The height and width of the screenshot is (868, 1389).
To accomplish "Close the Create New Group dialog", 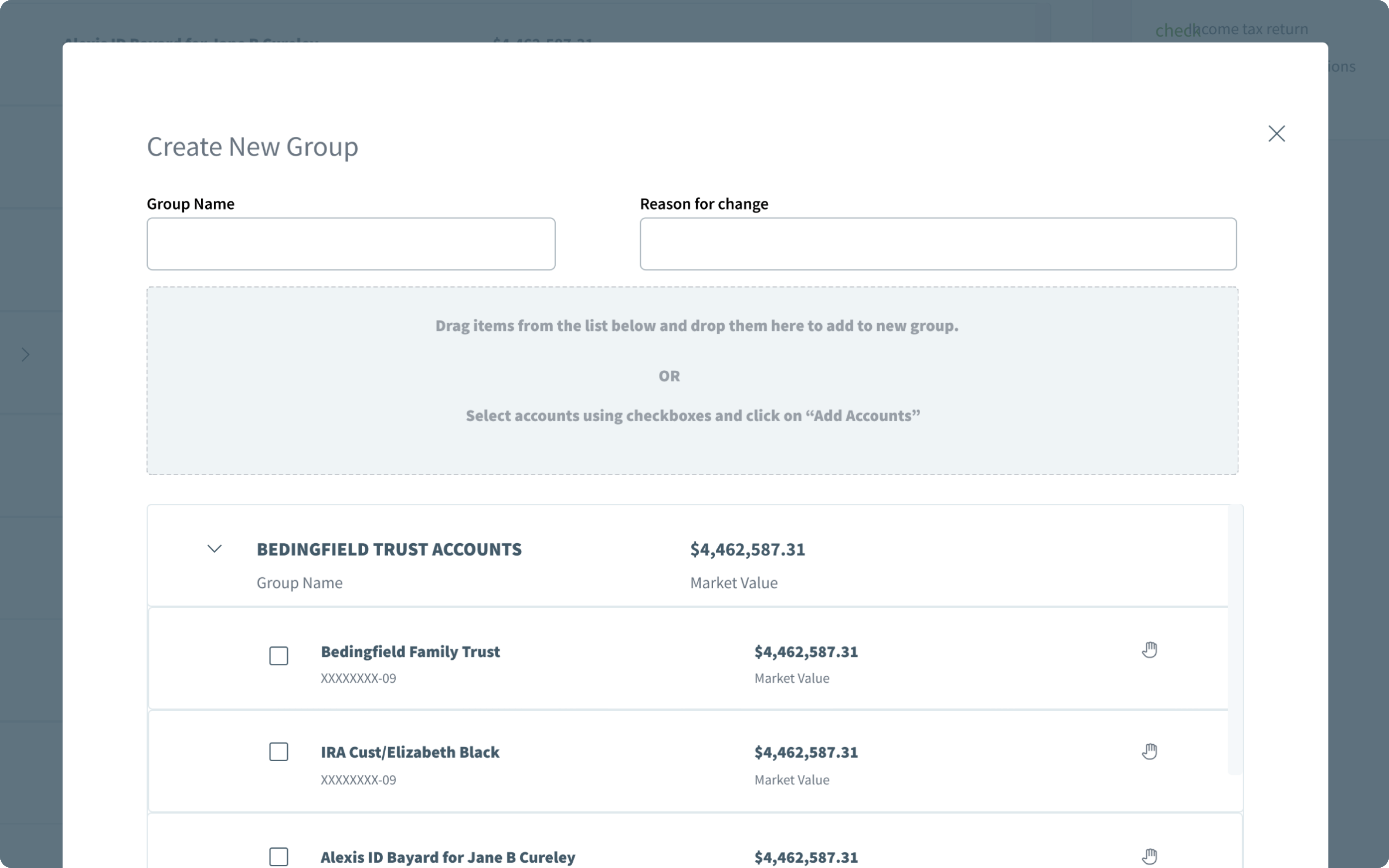I will tap(1277, 134).
